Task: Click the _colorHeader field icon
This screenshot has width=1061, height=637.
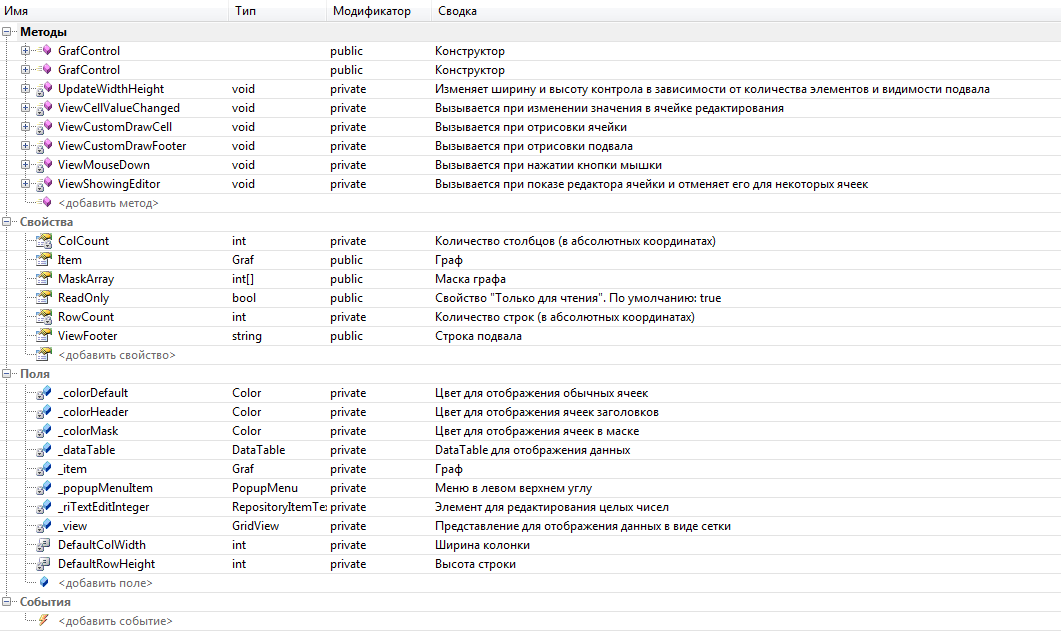Action: [x=44, y=412]
